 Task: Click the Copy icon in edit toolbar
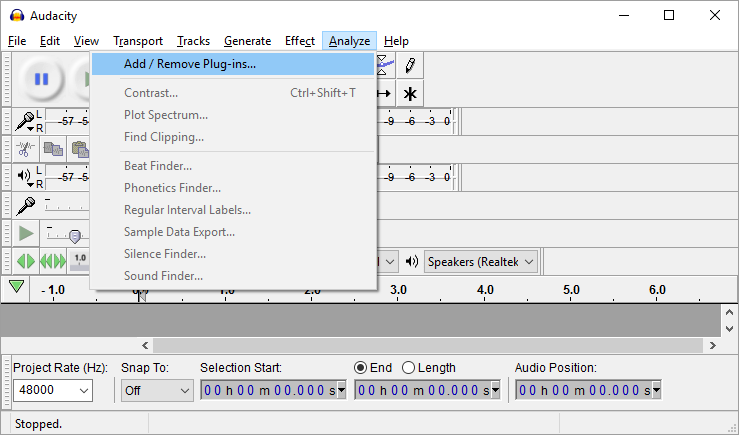53,149
